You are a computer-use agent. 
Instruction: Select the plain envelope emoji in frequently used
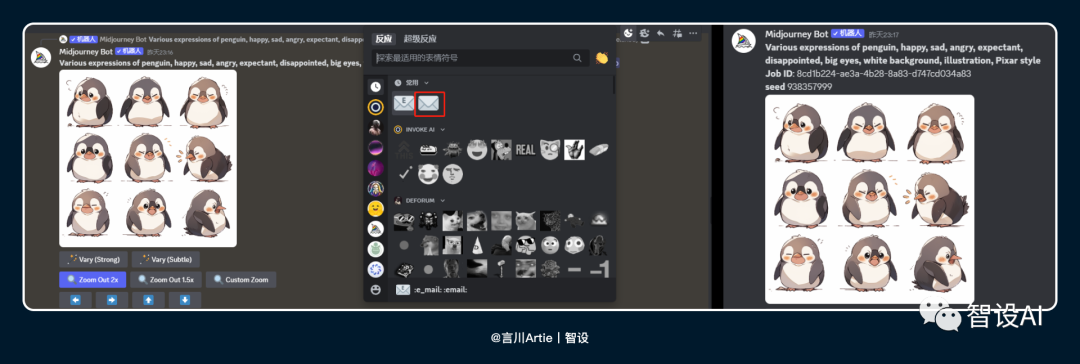[x=429, y=103]
